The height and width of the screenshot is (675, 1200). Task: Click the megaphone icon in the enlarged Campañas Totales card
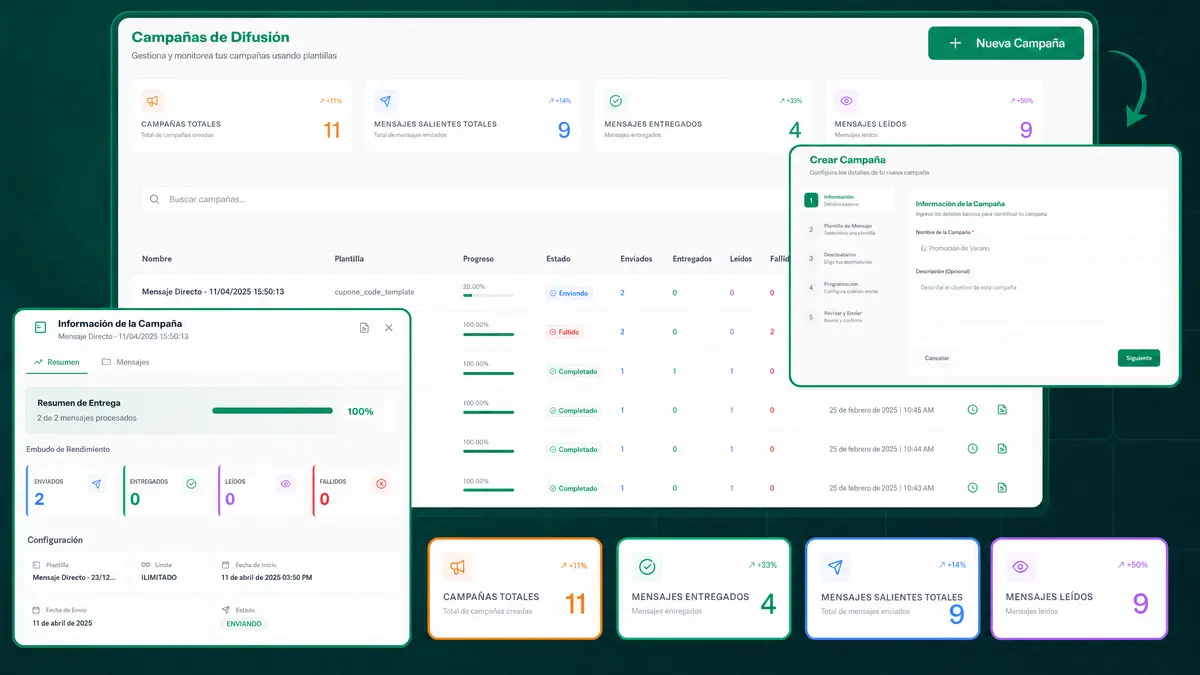[x=457, y=567]
